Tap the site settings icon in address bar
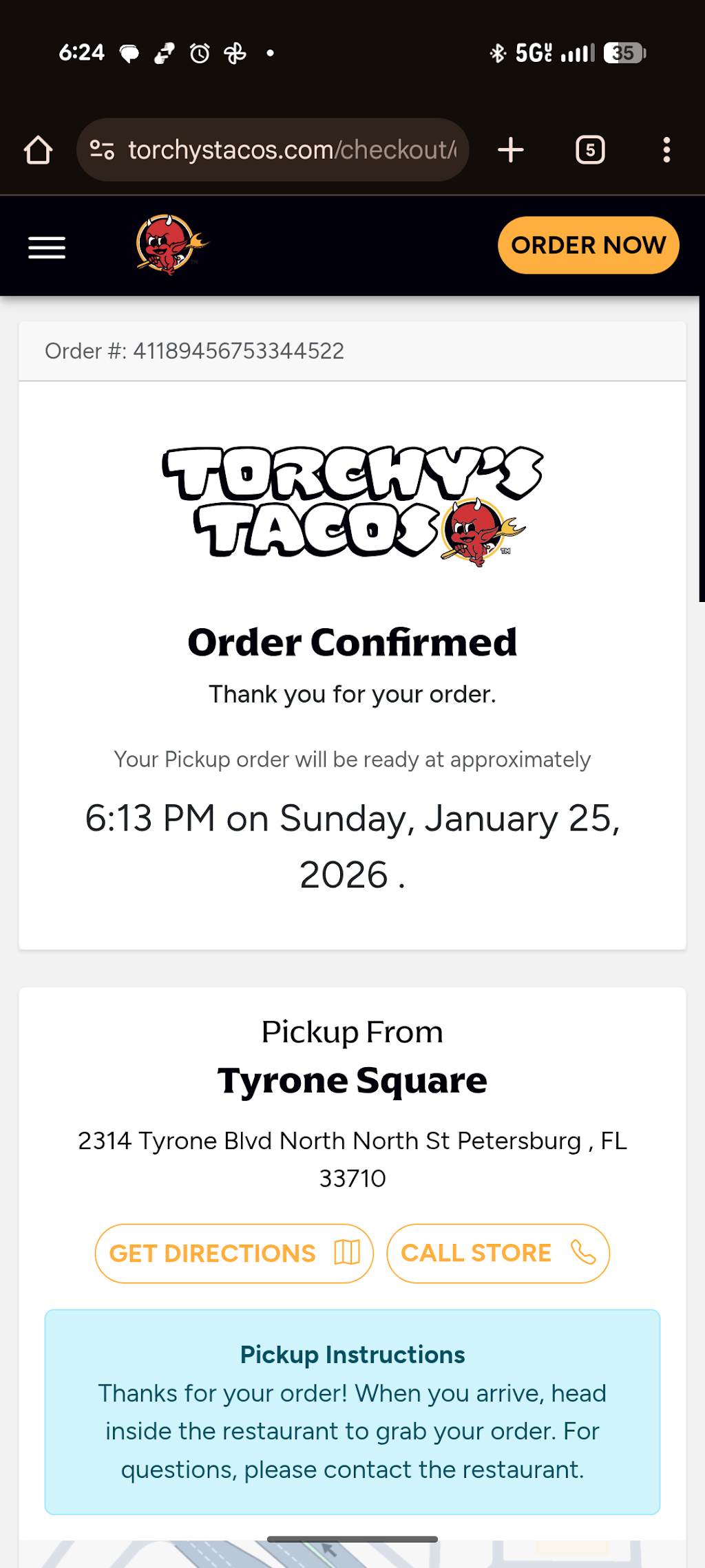Screen dimensions: 705x1568 (x=103, y=150)
